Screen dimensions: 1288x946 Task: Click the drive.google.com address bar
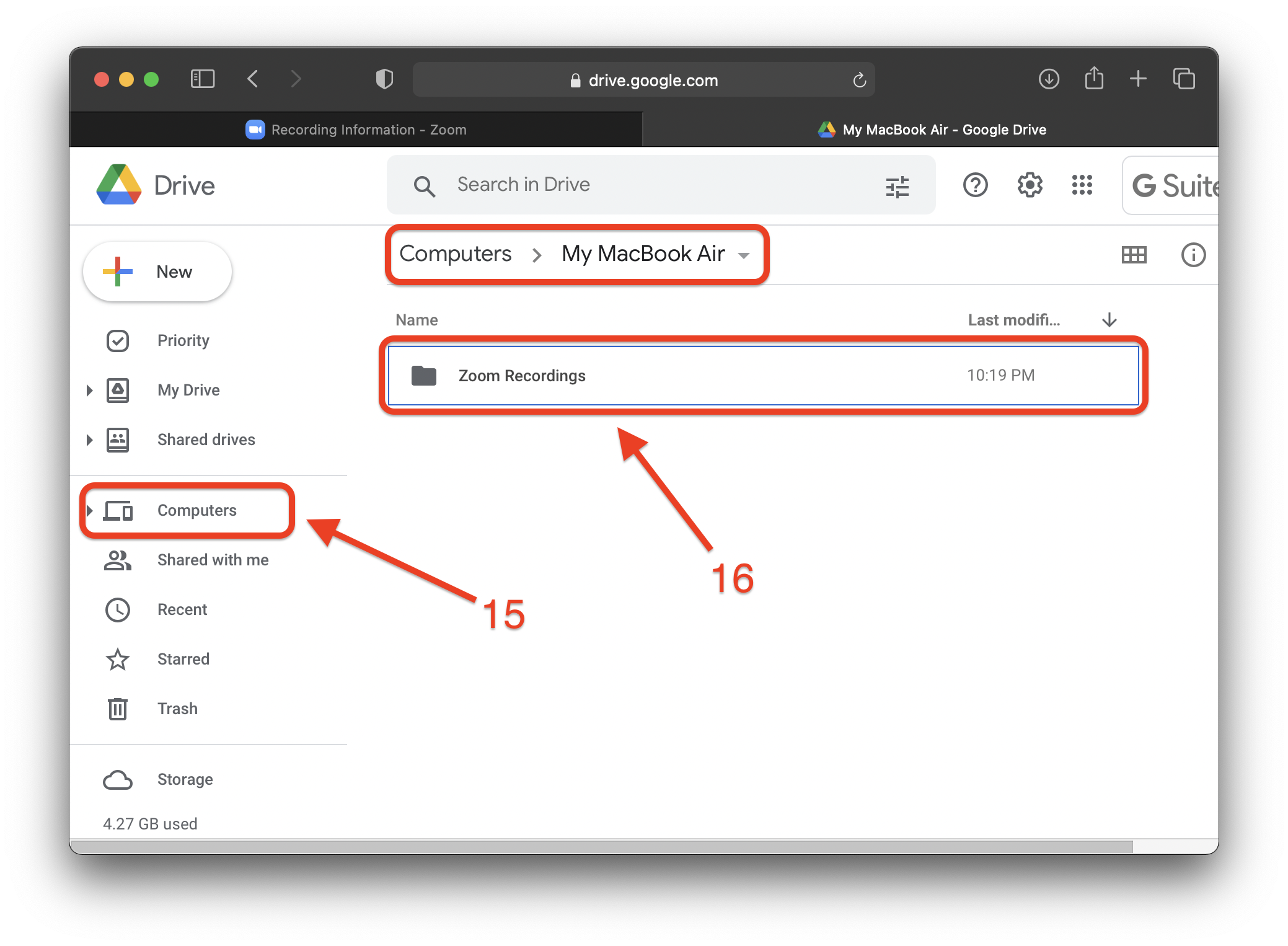click(643, 79)
